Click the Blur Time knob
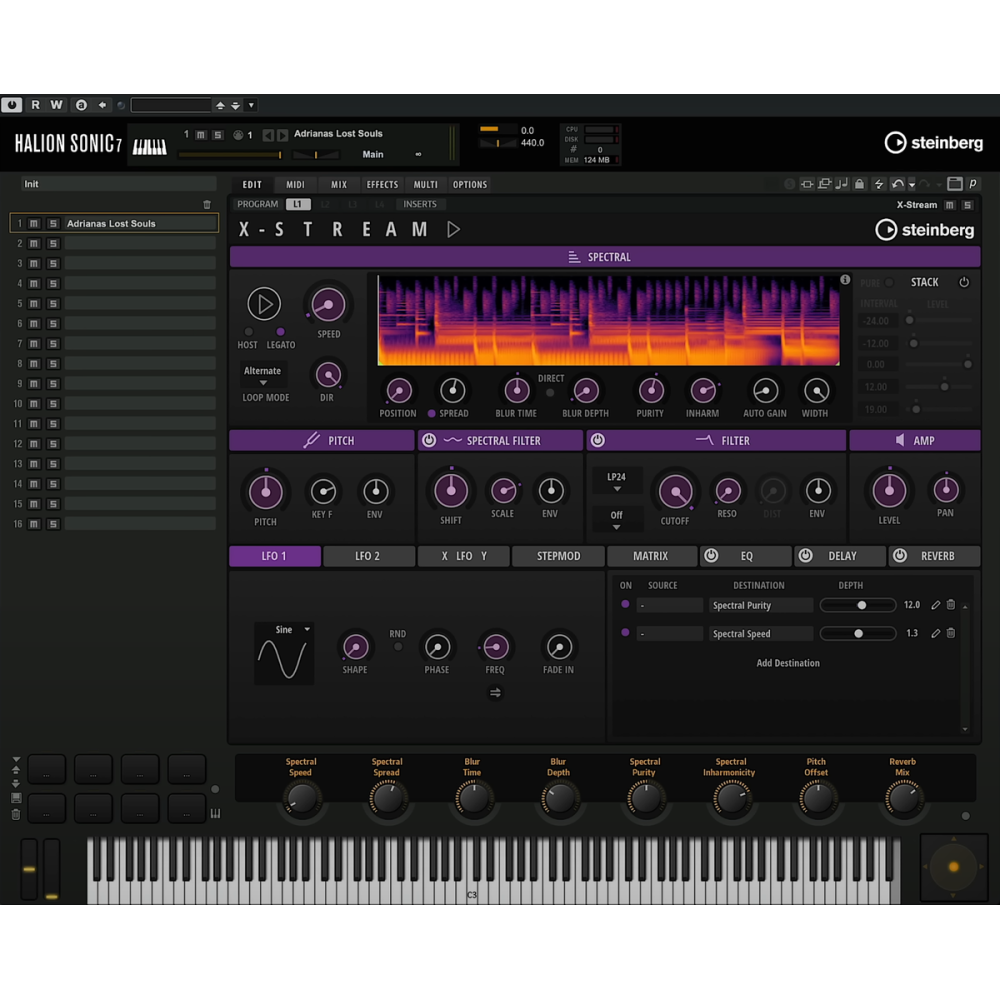Image resolution: width=1000 pixels, height=1000 pixels. pos(516,392)
